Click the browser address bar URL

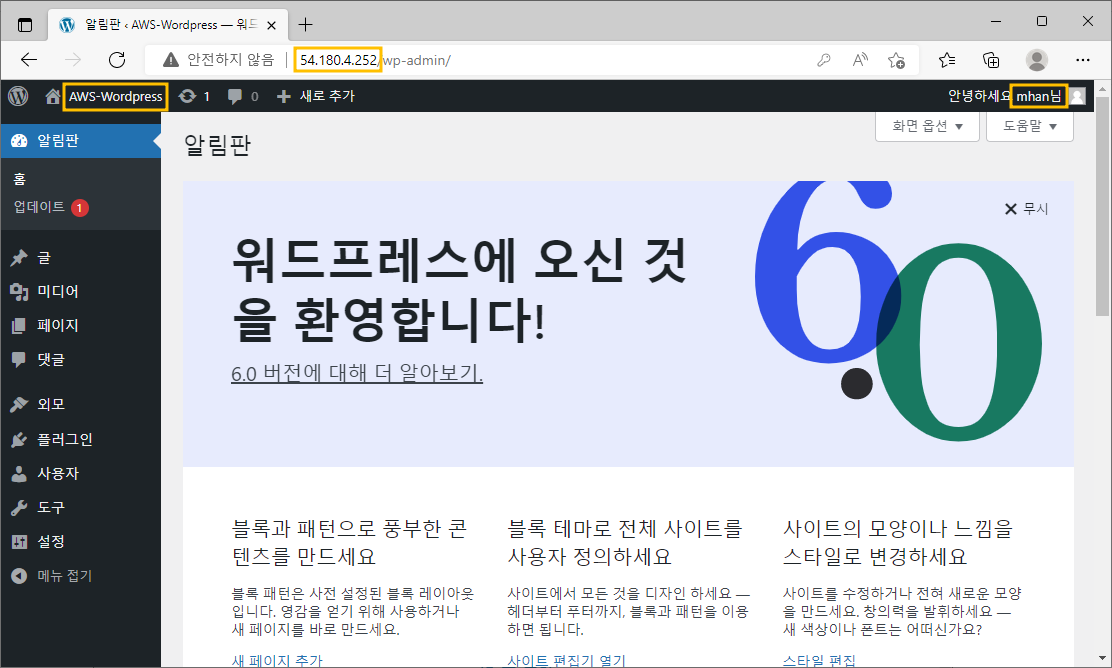(375, 60)
